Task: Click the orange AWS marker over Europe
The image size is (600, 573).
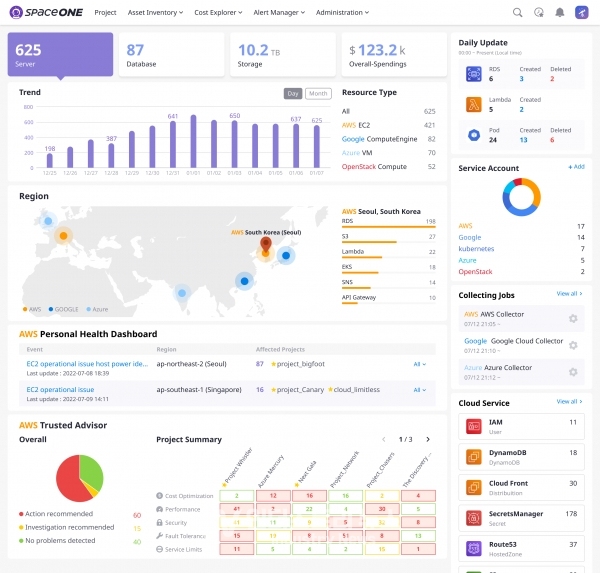Action: coord(64,236)
